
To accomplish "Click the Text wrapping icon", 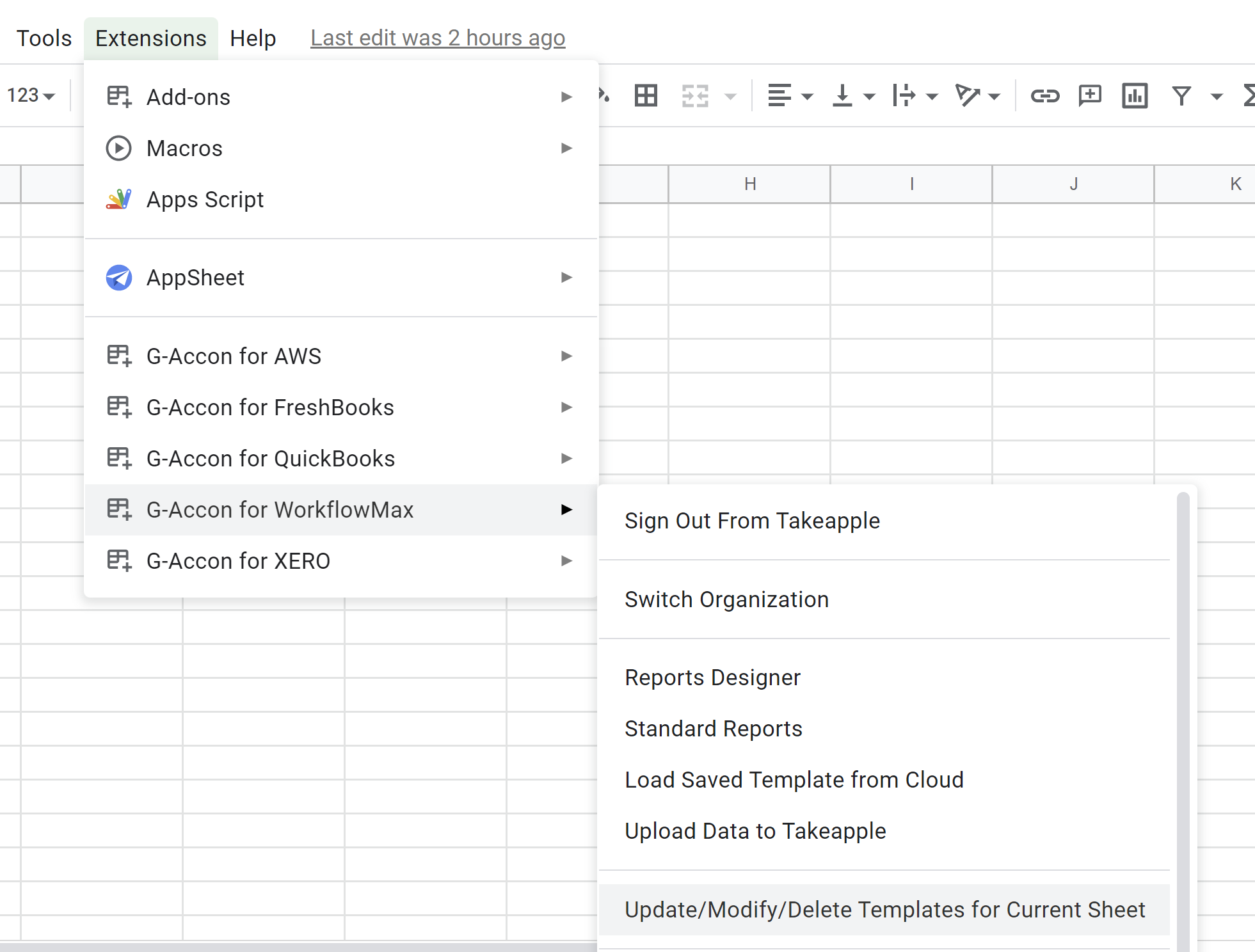I will coord(904,96).
